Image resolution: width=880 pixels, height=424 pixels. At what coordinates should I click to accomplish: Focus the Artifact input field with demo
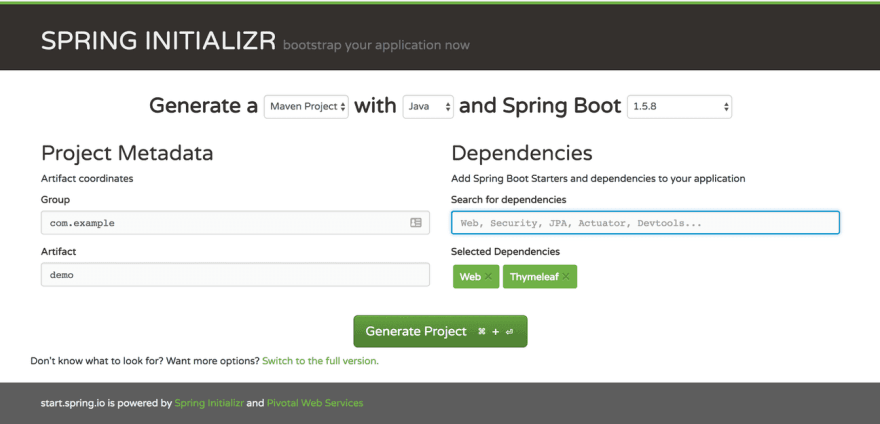235,275
